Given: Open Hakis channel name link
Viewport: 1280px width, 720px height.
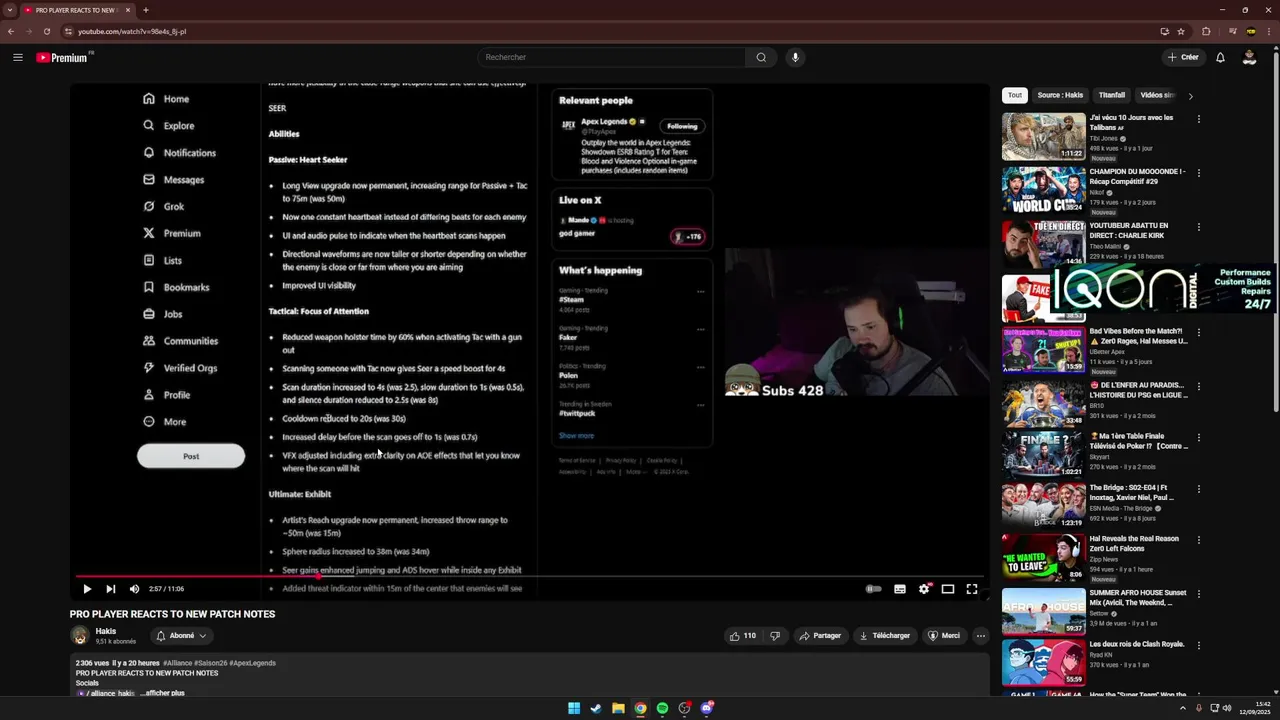Looking at the screenshot, I should pos(106,631).
